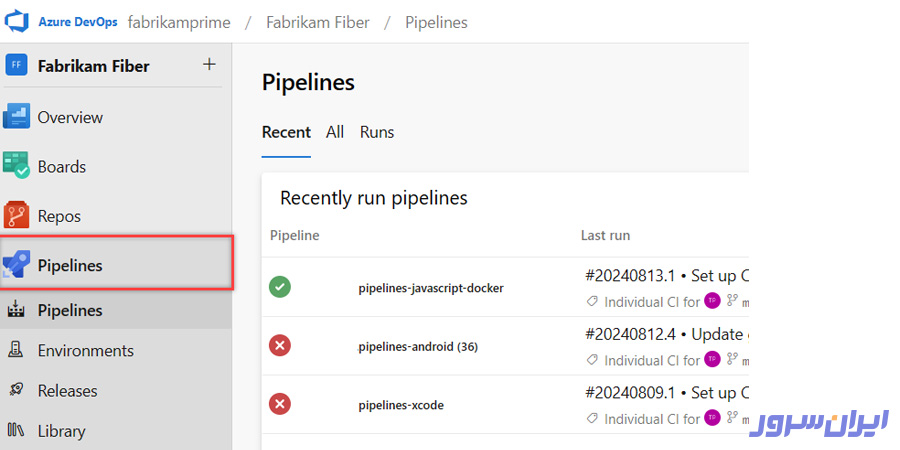Image resolution: width=900 pixels, height=450 pixels.
Task: Open Overview from the sidebar
Action: click(70, 118)
